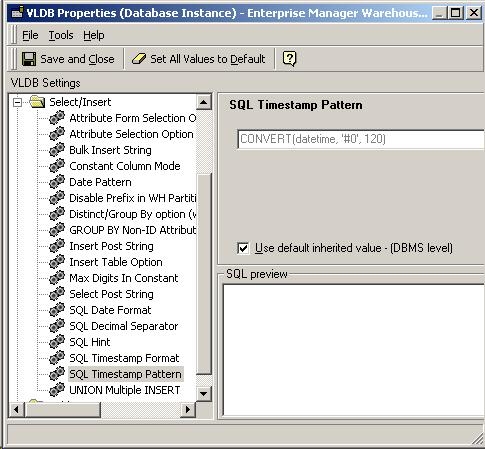Image resolution: width=485 pixels, height=449 pixels.
Task: Click the tree horizontal scrollbar thumb
Action: [x=62, y=409]
